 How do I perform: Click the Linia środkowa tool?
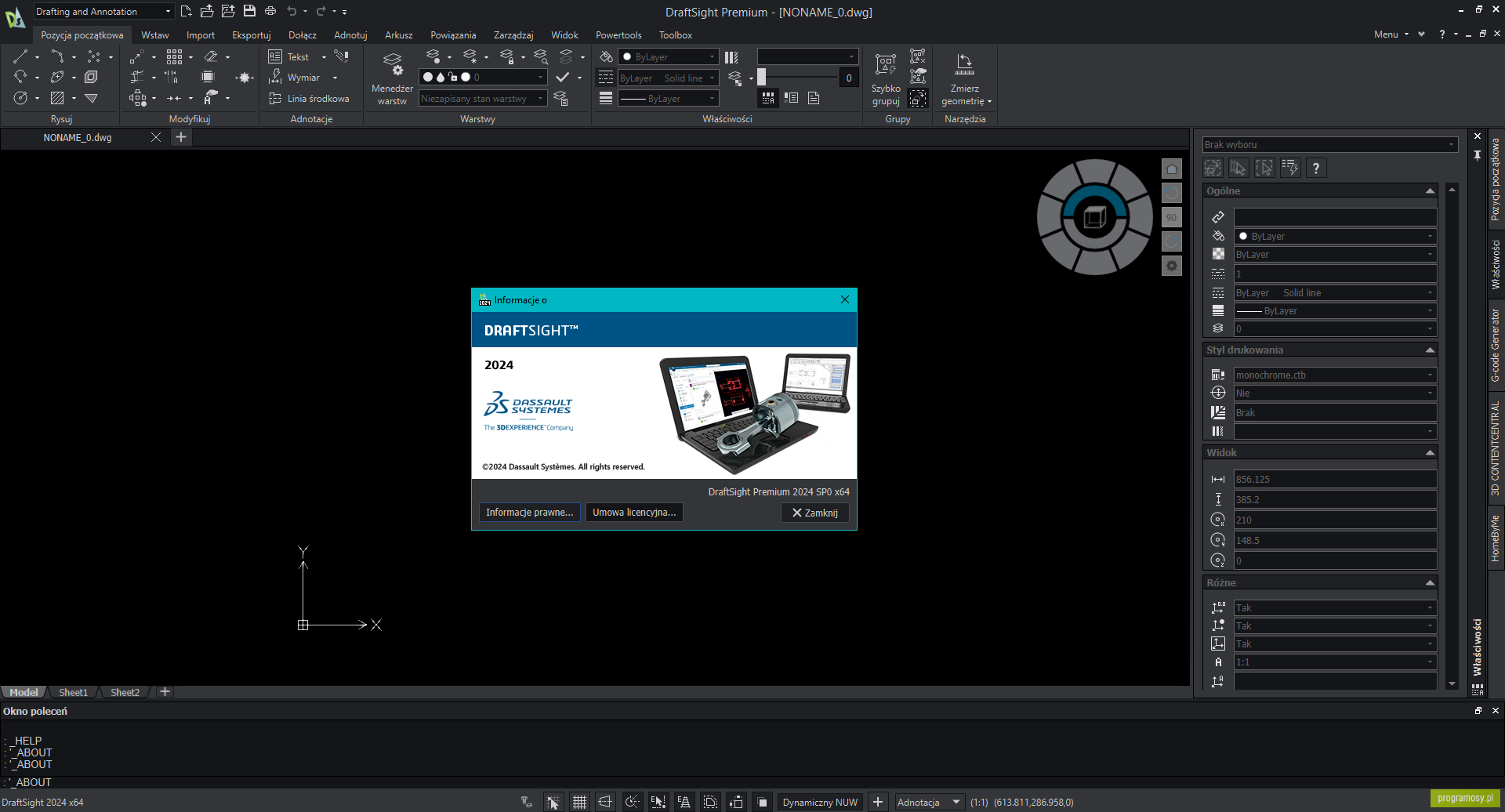[309, 98]
